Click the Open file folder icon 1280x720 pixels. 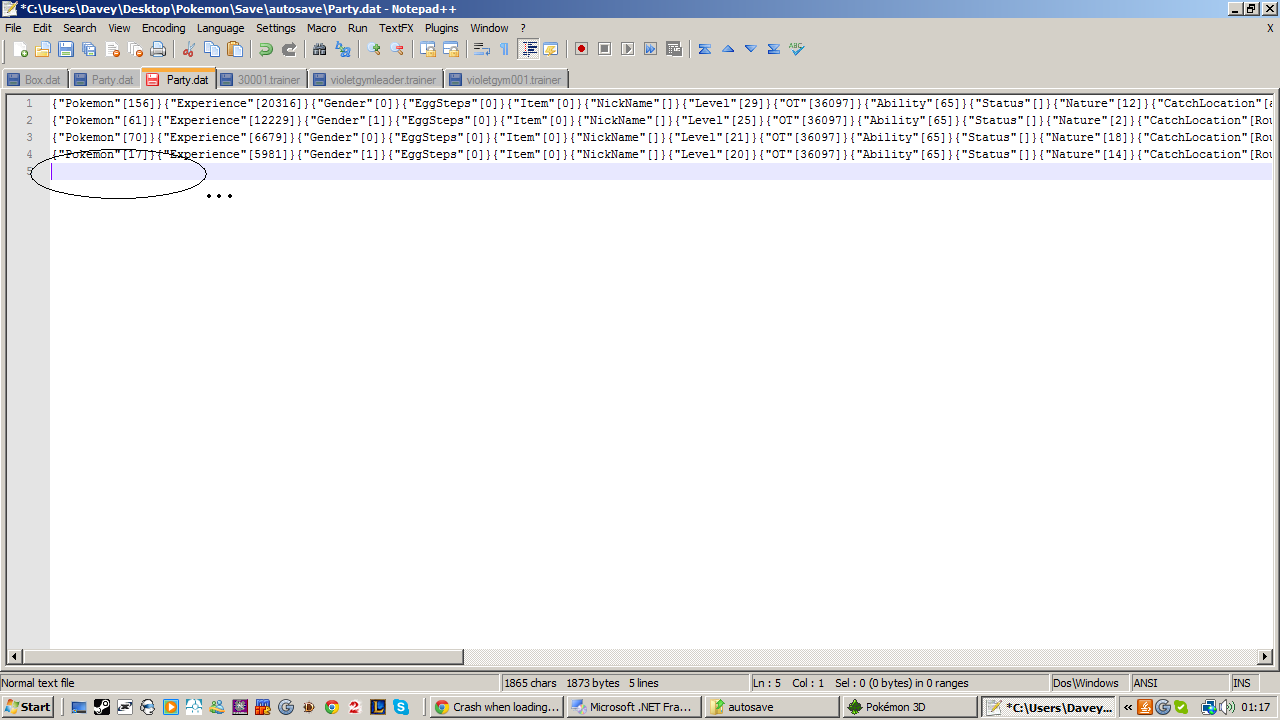pos(43,49)
